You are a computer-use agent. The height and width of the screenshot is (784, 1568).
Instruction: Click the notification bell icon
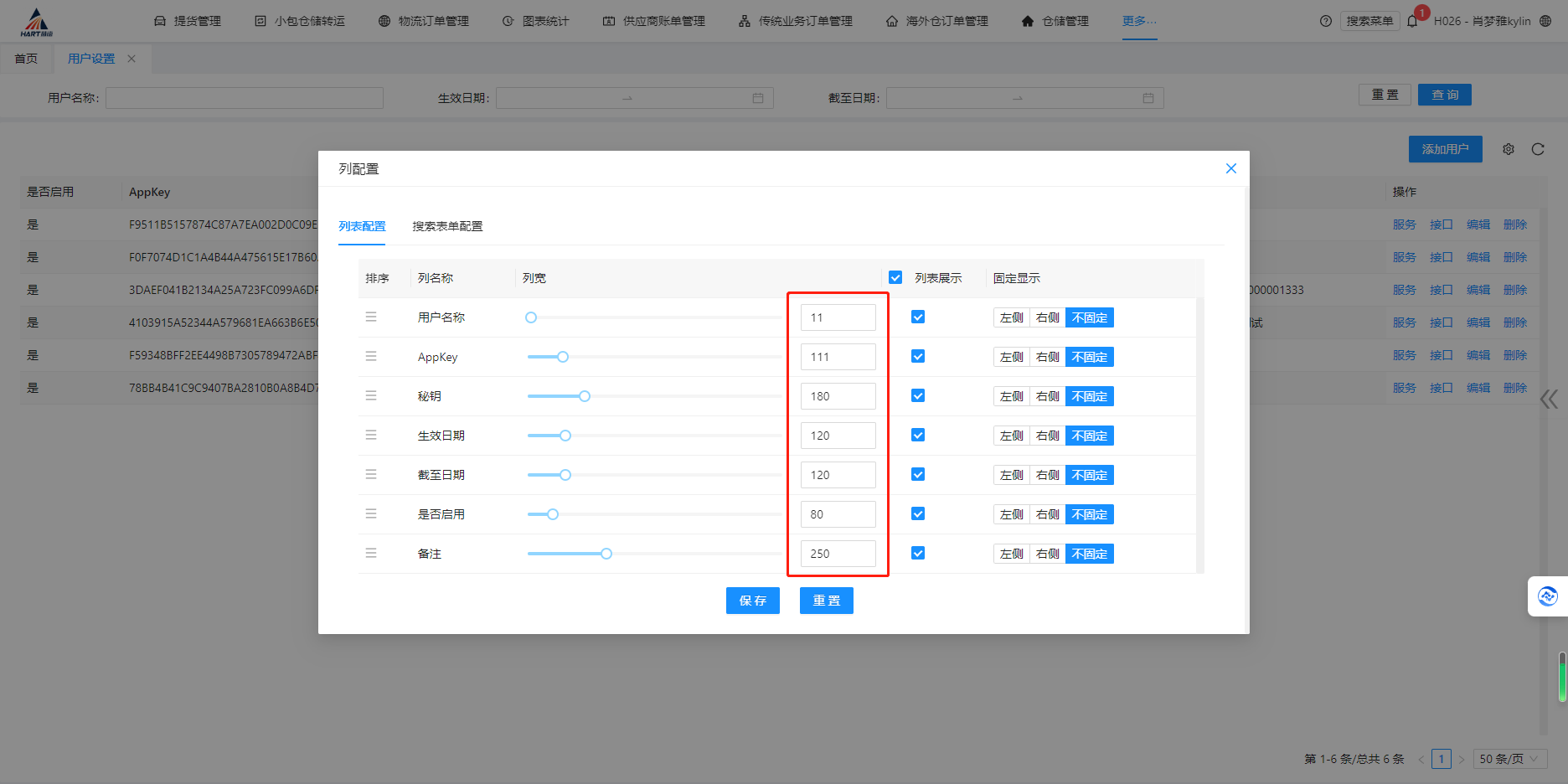[1413, 22]
